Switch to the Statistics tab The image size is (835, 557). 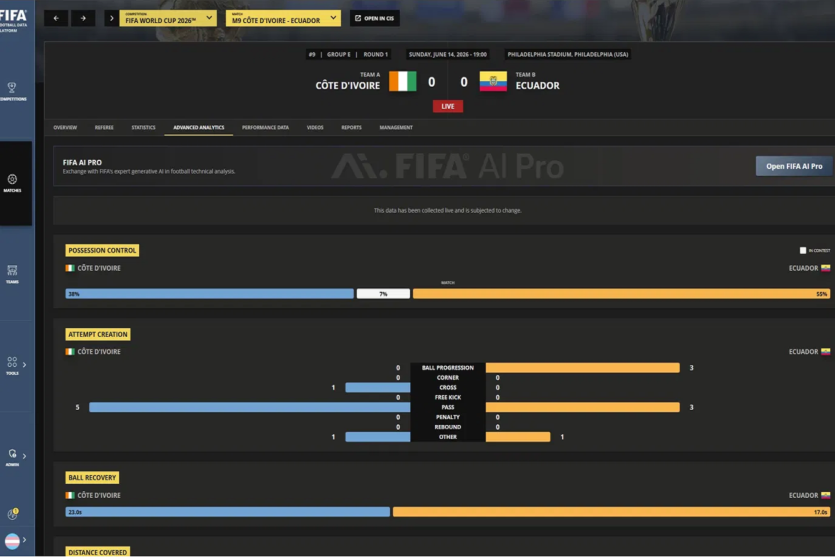click(143, 128)
